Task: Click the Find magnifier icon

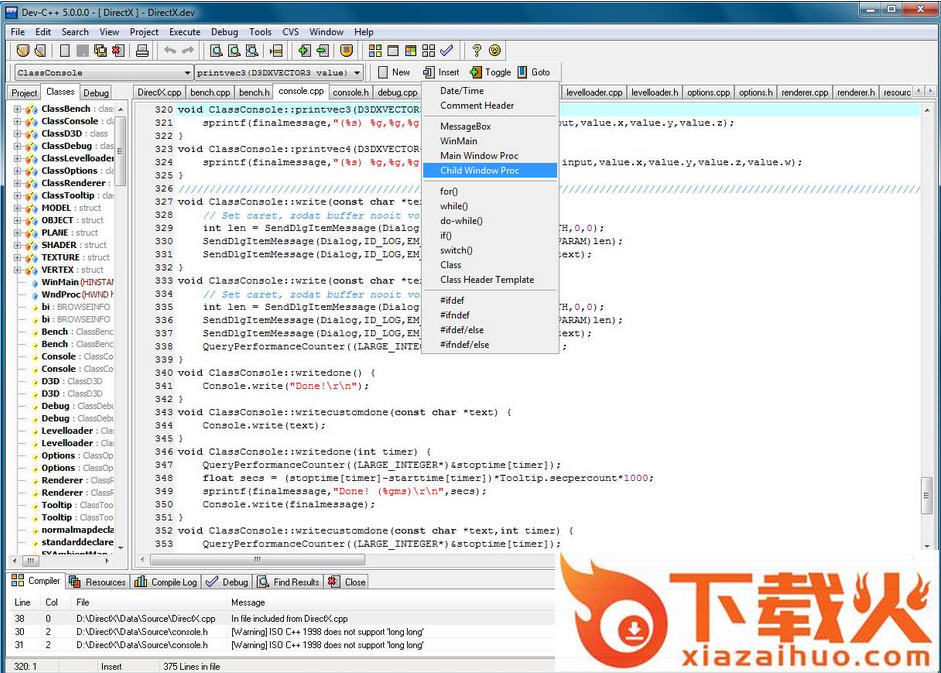Action: pos(216,51)
